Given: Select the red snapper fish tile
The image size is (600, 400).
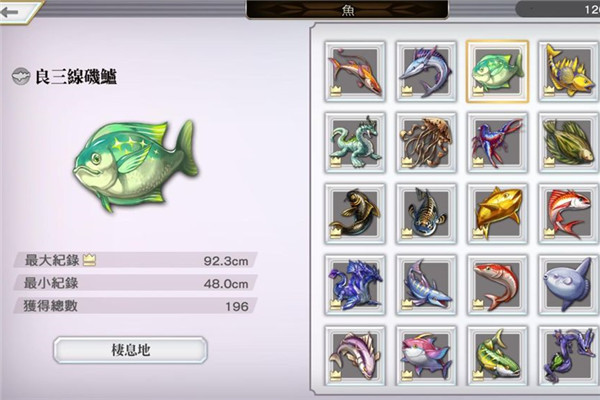Looking at the screenshot, I should pos(568,214).
